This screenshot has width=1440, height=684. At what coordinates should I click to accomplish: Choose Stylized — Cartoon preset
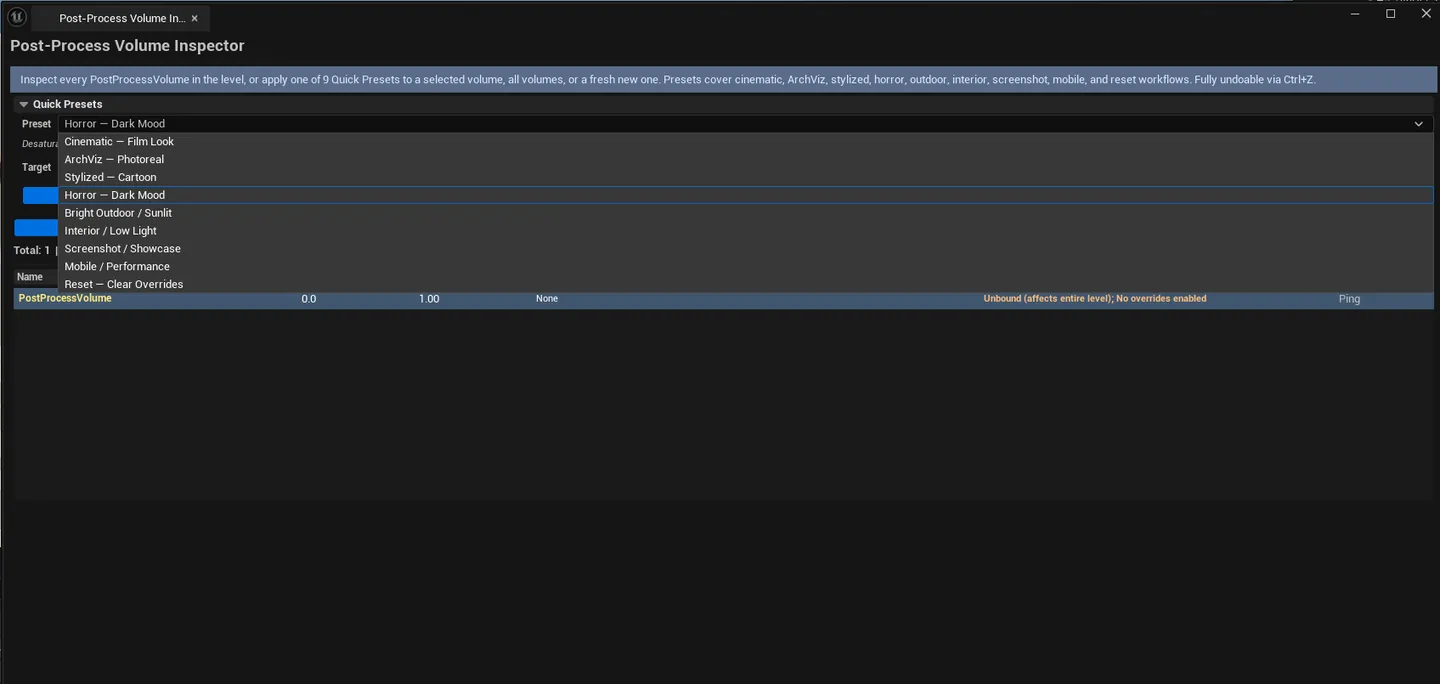coord(745,178)
